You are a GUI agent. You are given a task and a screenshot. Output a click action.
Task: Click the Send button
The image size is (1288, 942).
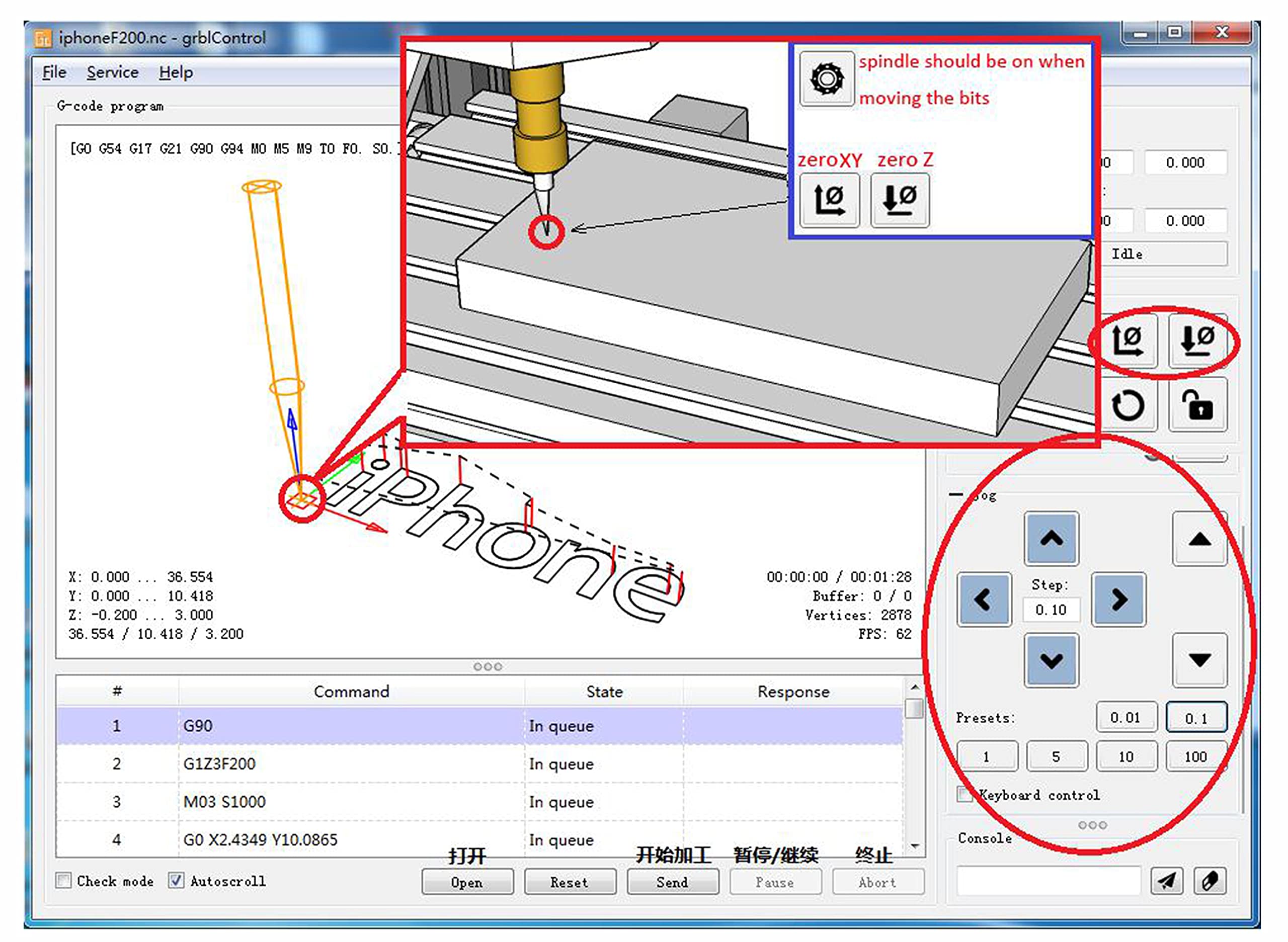pos(673,882)
